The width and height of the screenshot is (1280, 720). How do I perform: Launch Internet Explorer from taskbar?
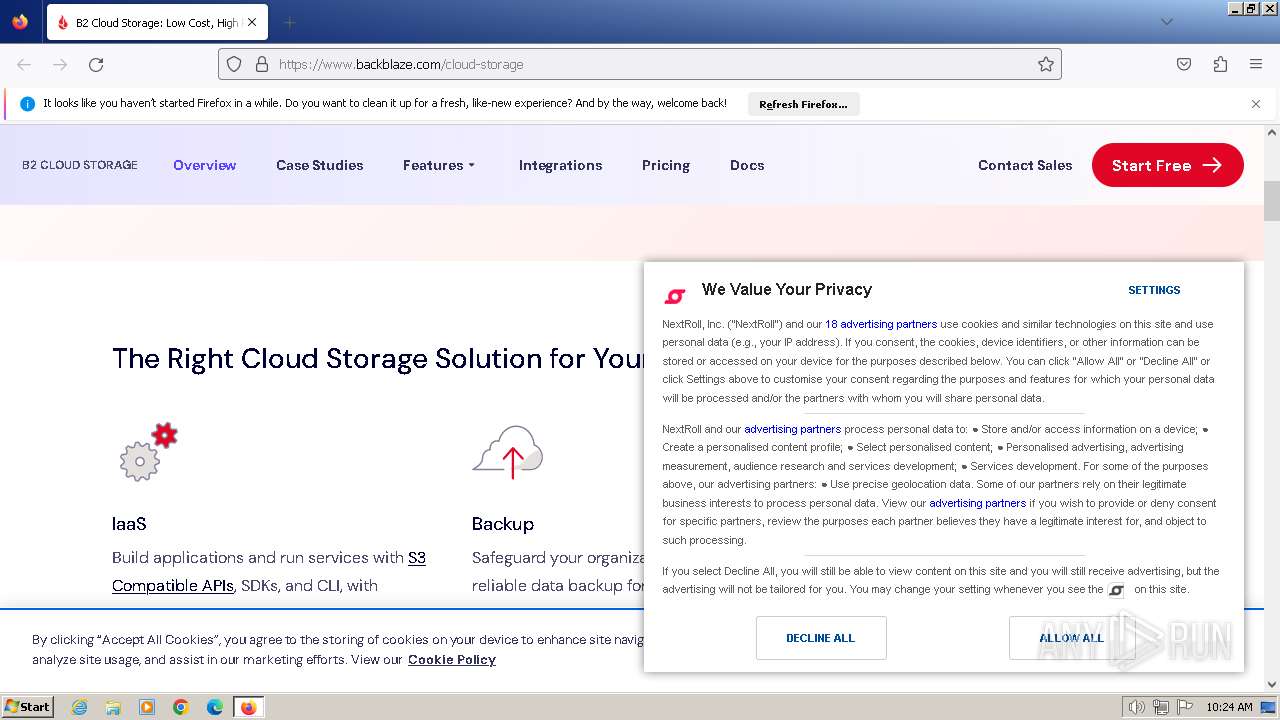click(x=79, y=707)
